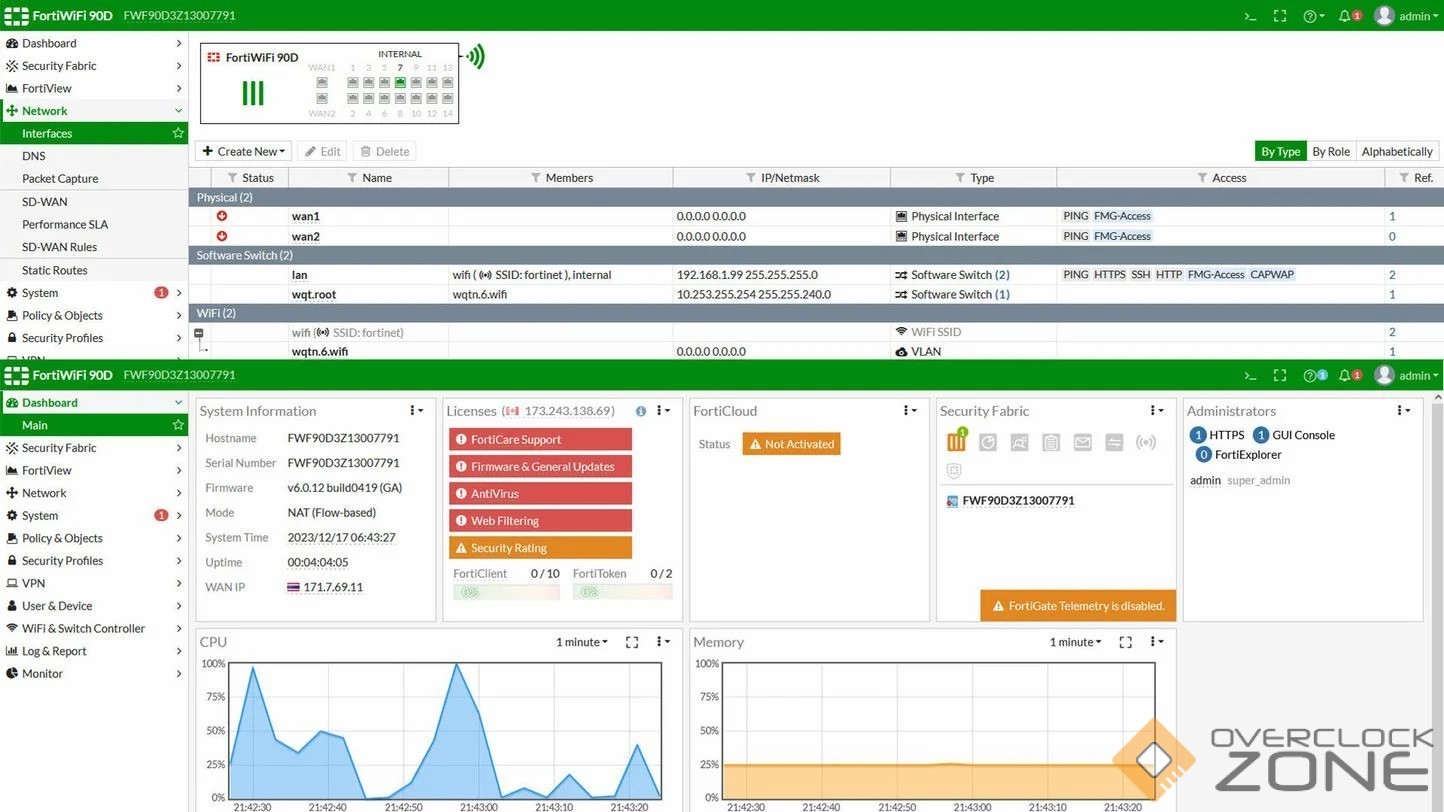This screenshot has height=812, width=1444.
Task: Select the lan software switch row
Action: tap(816, 274)
